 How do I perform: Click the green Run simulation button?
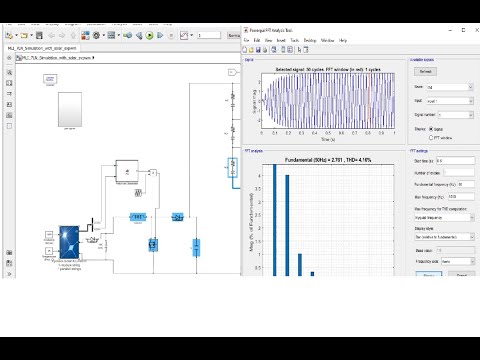coord(149,35)
